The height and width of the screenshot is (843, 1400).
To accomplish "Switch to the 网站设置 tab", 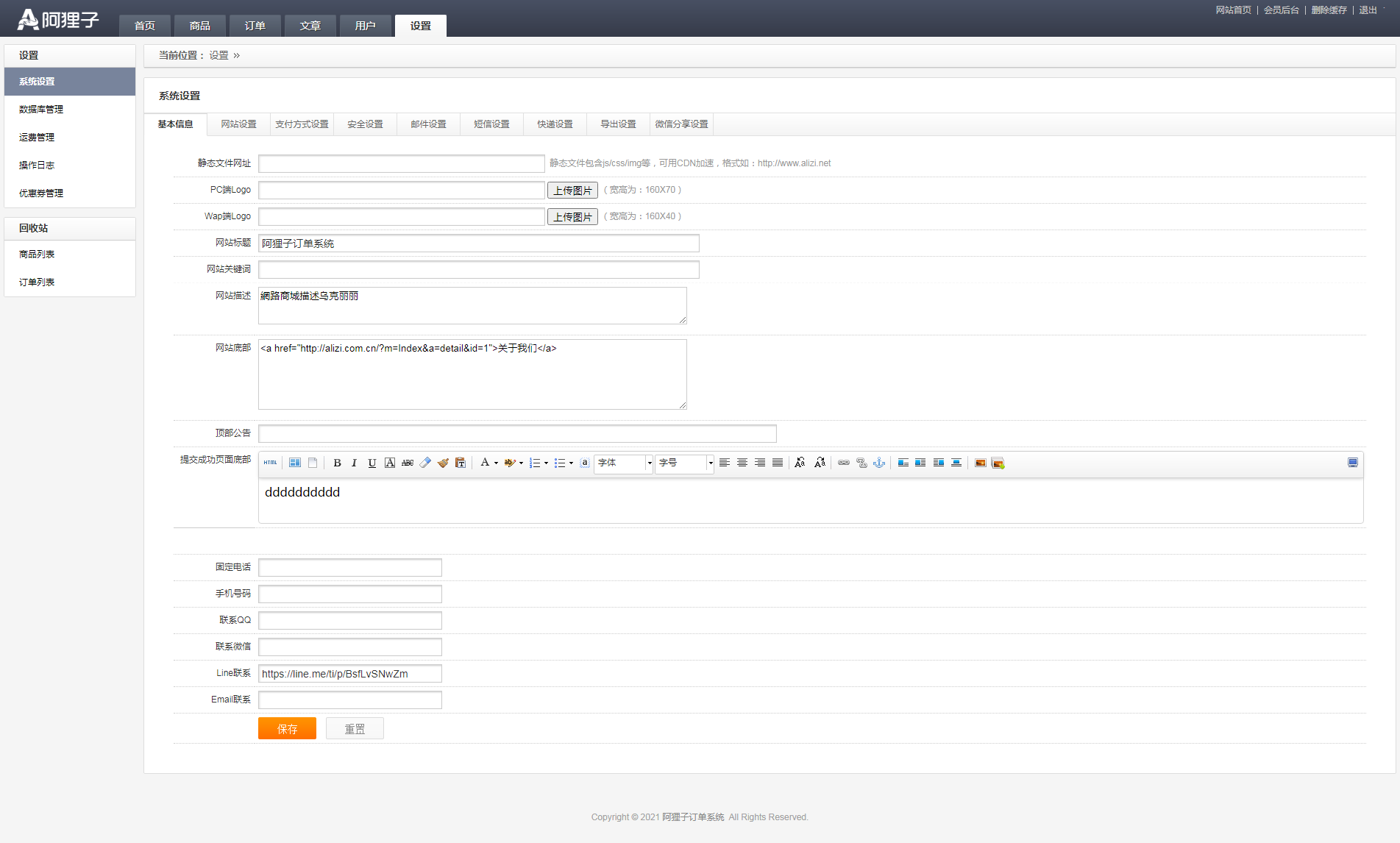I will click(238, 124).
